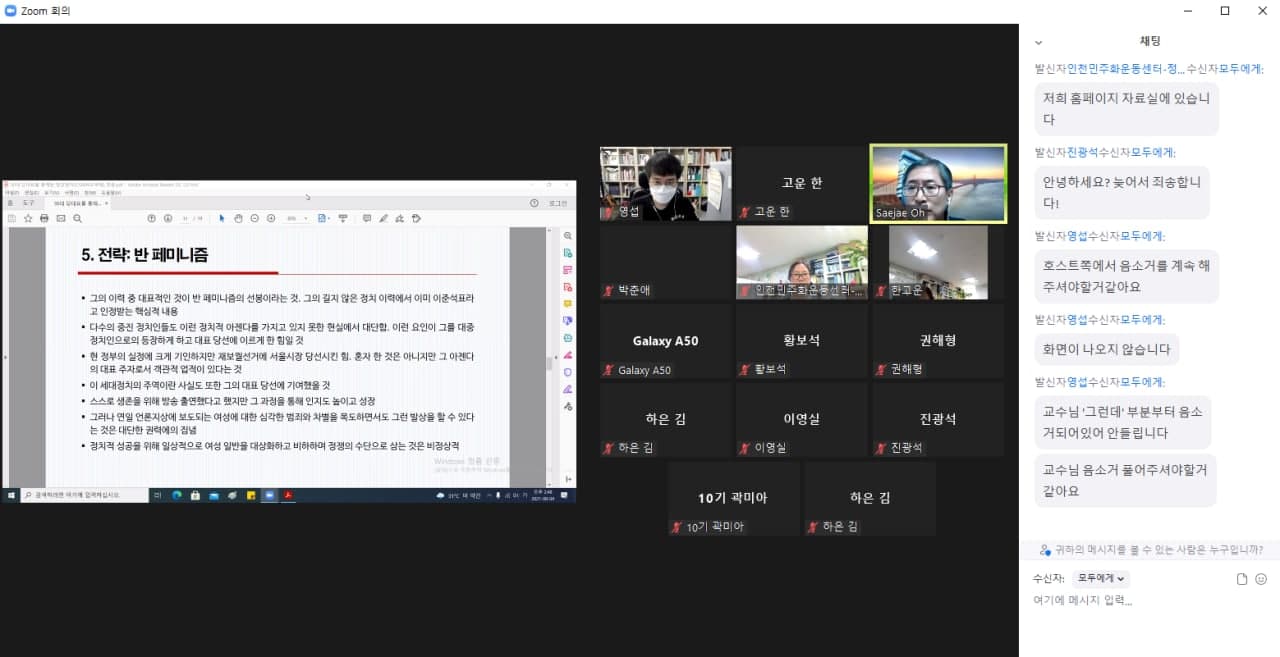Select Saejae Oh's highlighted video tile
The image size is (1280, 657).
coord(938,183)
